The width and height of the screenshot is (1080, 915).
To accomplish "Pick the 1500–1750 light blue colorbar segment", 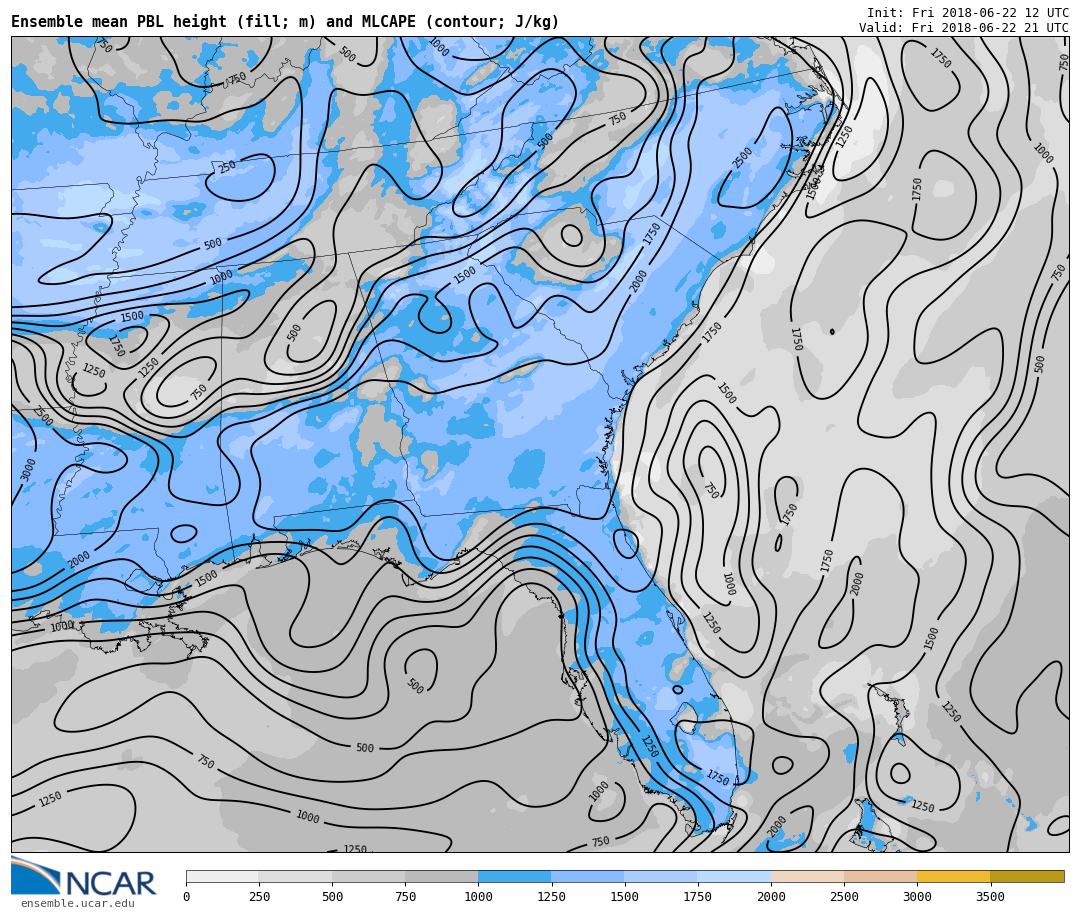I will click(661, 876).
